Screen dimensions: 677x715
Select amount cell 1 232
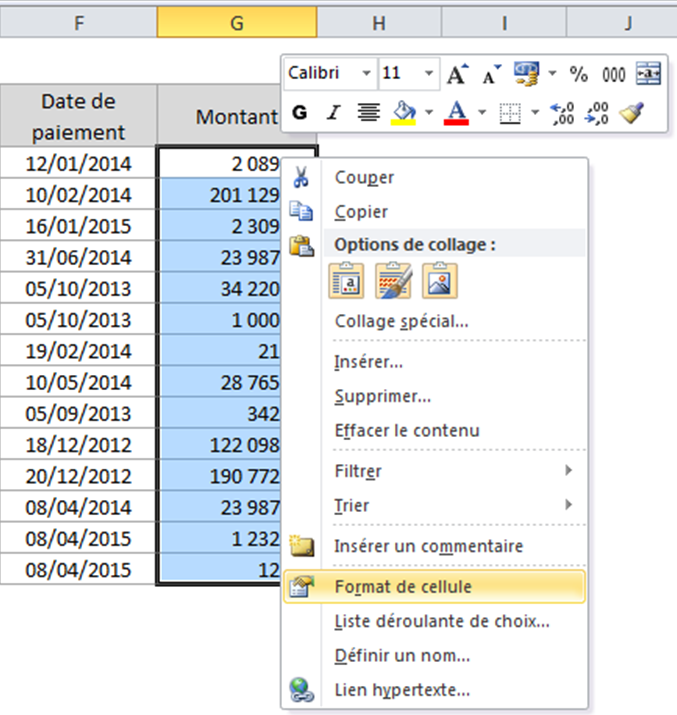pos(220,539)
